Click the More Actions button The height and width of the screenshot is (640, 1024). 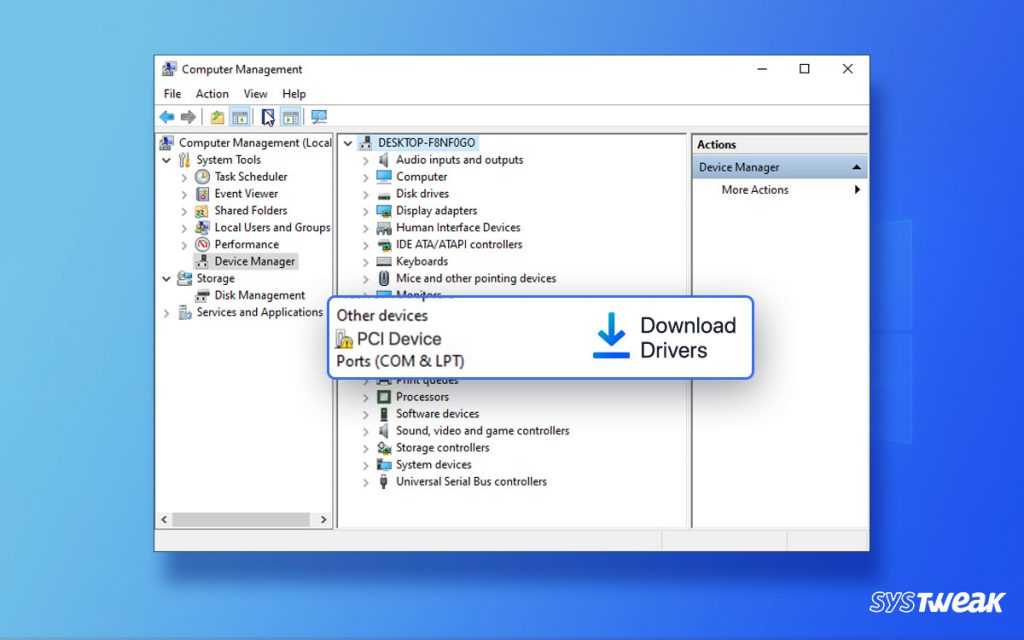coord(754,190)
